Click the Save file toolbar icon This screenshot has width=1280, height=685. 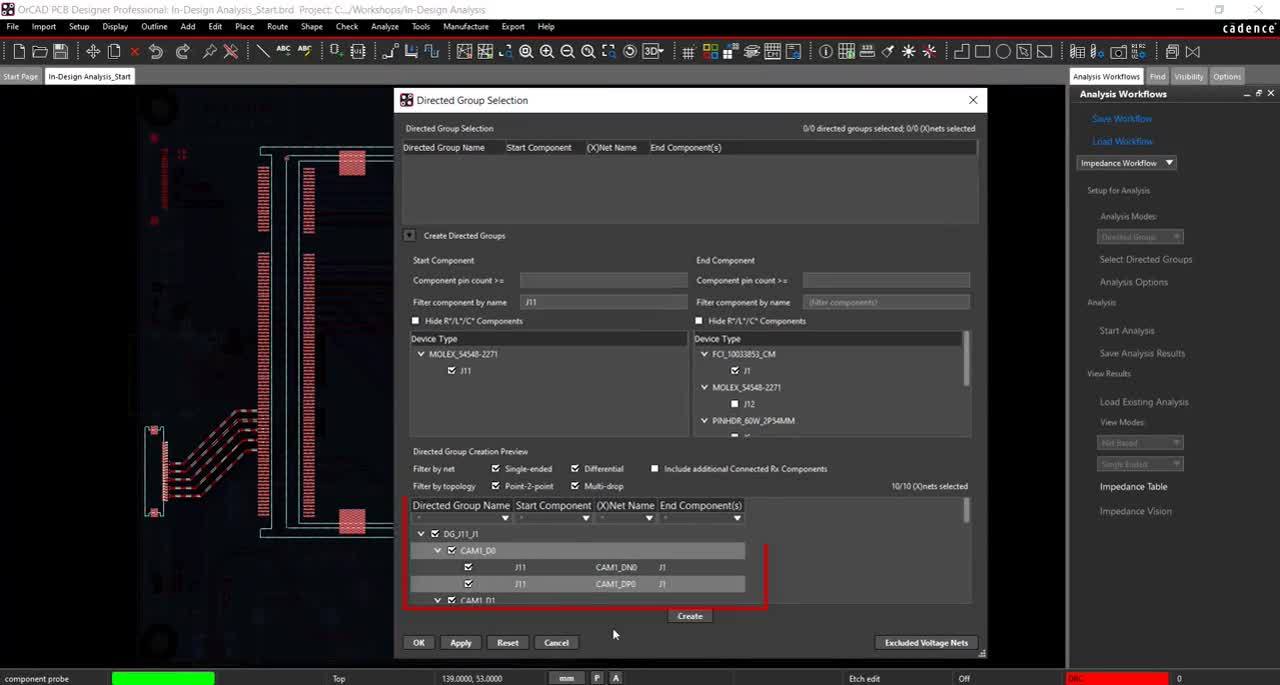pyautogui.click(x=61, y=52)
